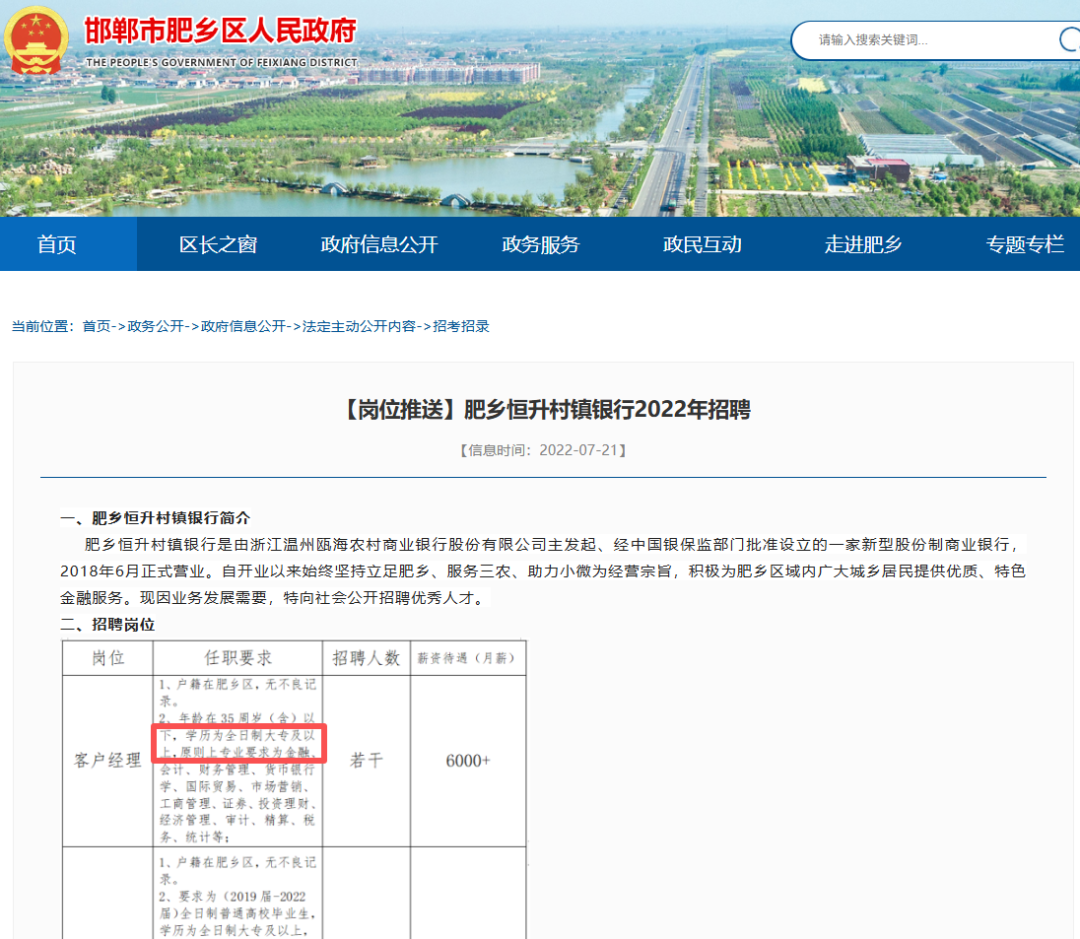Image resolution: width=1080 pixels, height=939 pixels.
Task: Click the 任职要求 table header cell
Action: click(238, 658)
